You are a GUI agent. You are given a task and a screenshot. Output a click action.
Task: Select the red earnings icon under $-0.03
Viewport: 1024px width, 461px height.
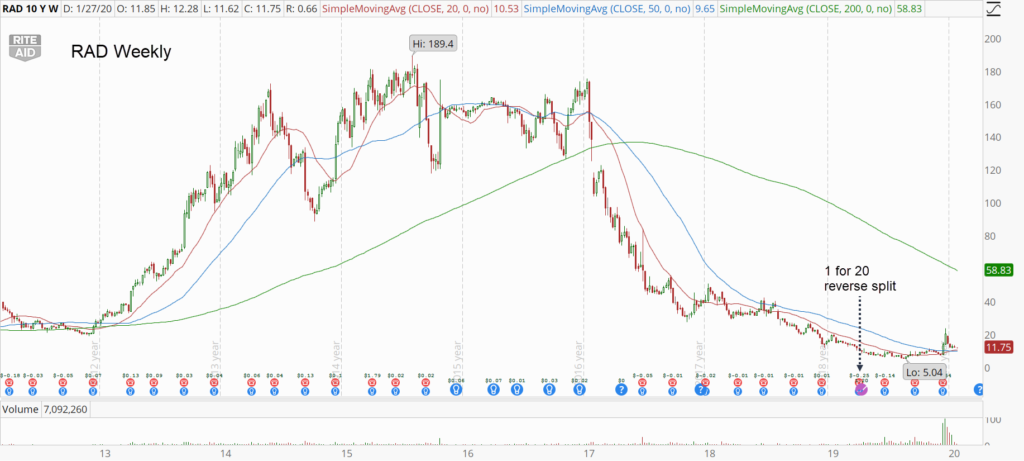pos(33,382)
